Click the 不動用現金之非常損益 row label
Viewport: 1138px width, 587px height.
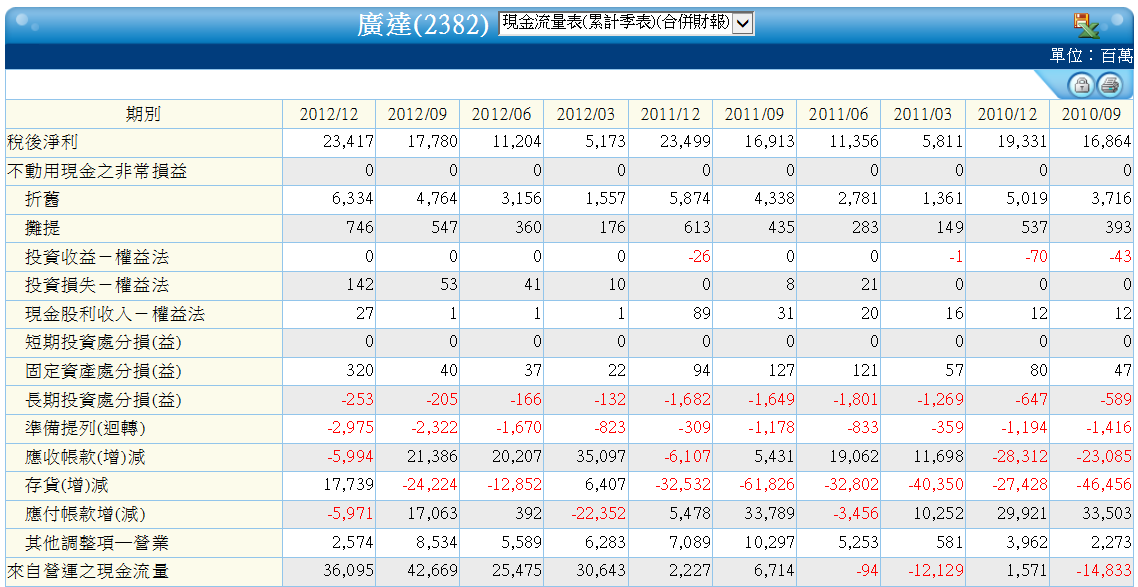tap(97, 171)
